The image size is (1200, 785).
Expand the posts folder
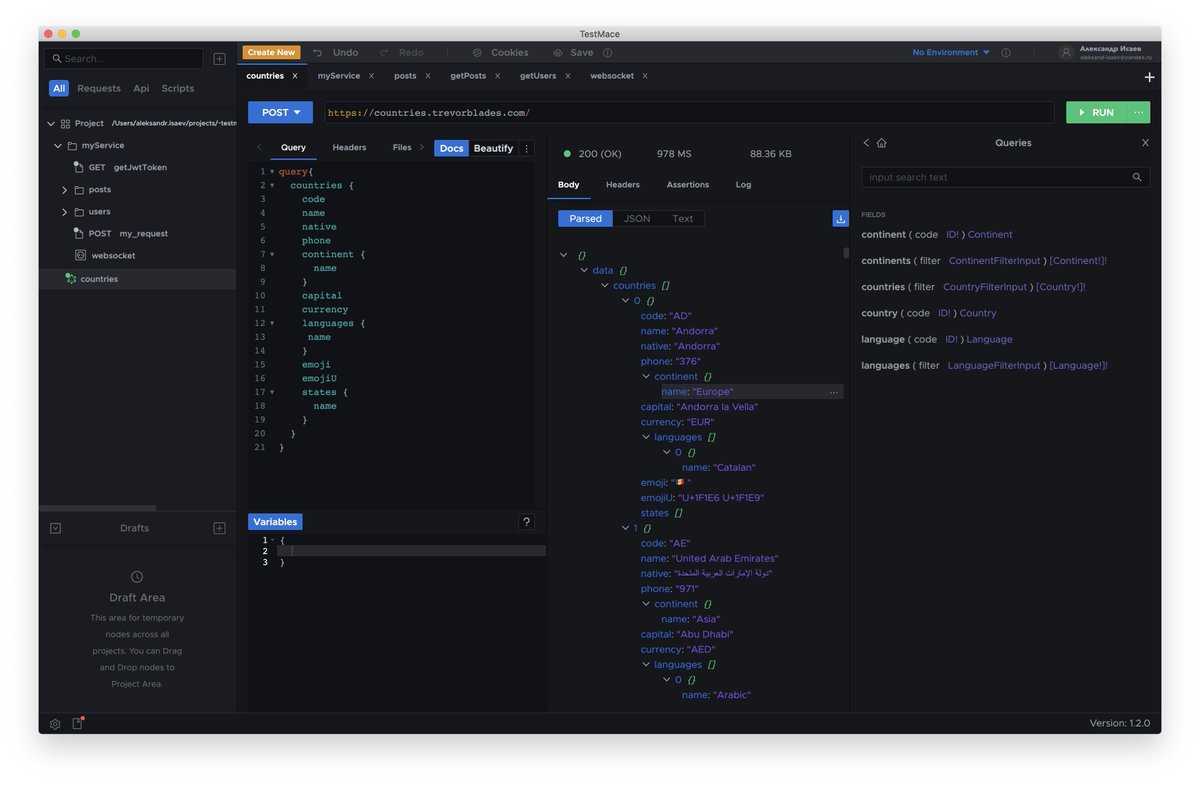[x=65, y=189]
